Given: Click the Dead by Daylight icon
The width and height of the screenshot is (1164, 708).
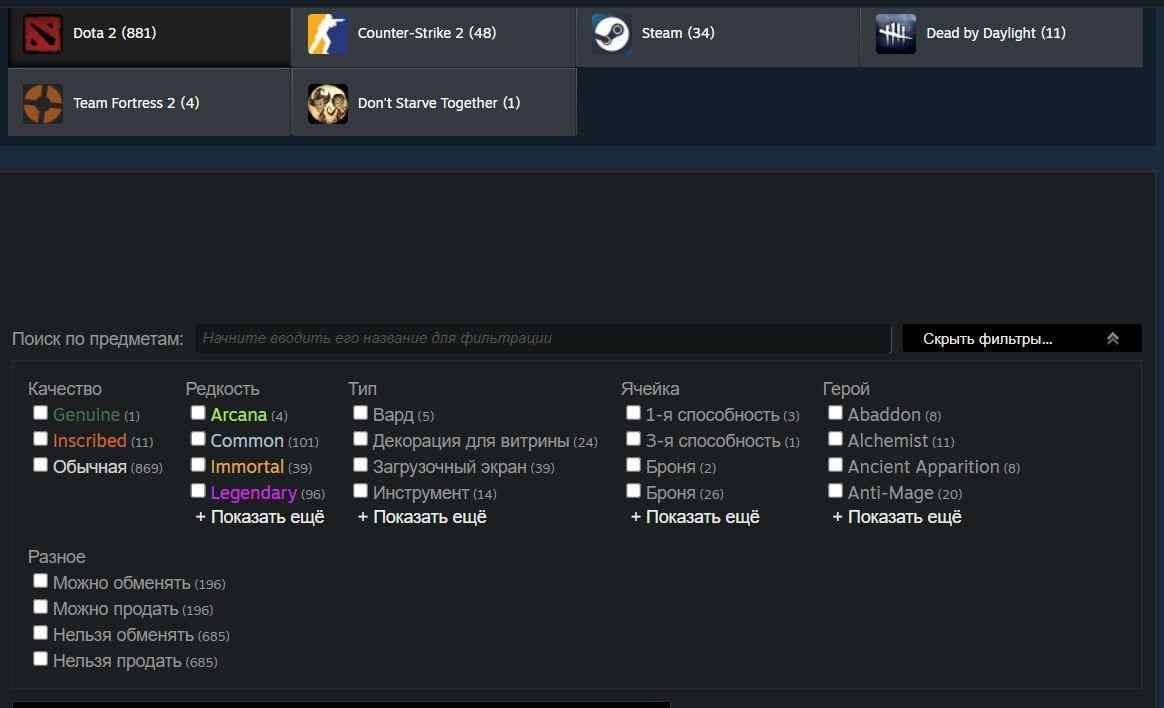Looking at the screenshot, I should 895,33.
